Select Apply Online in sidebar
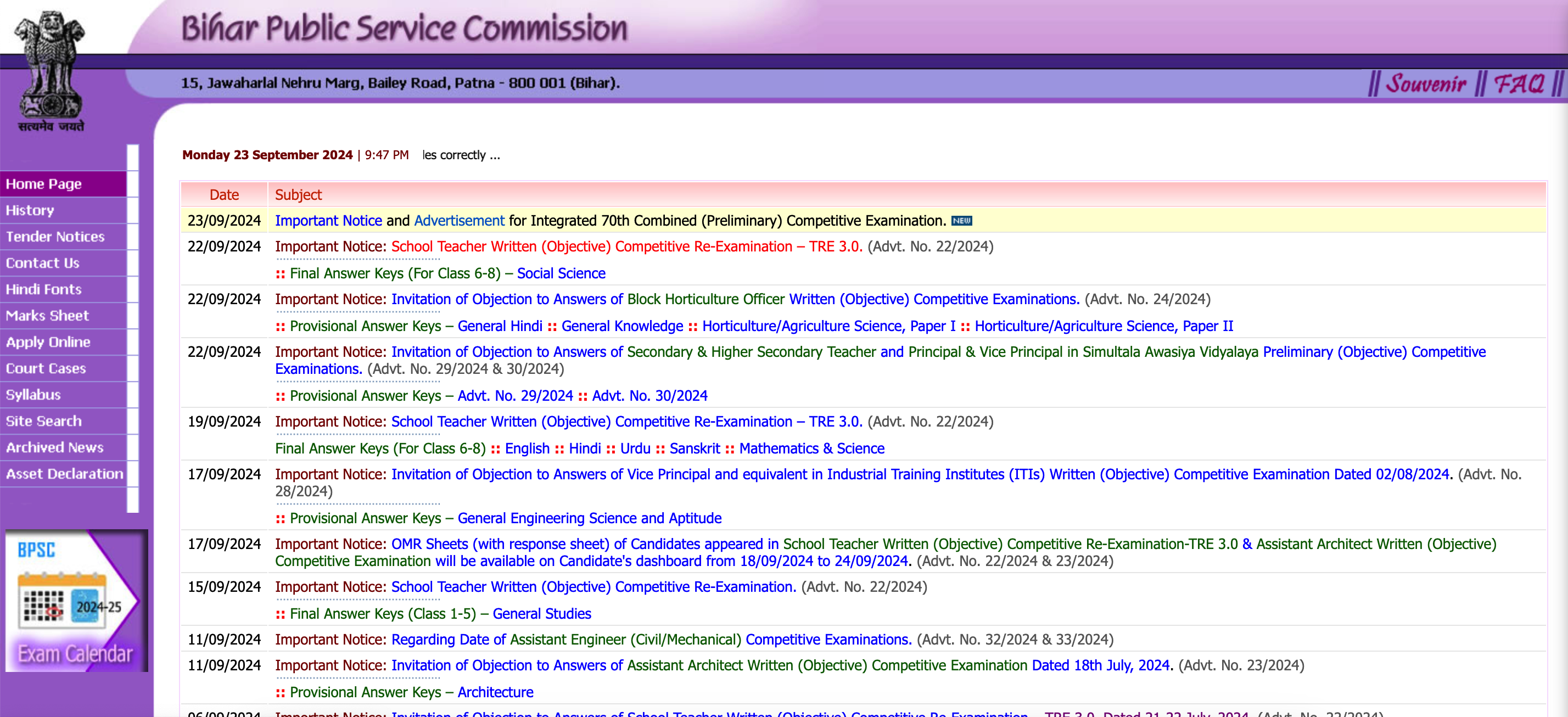 click(63, 342)
